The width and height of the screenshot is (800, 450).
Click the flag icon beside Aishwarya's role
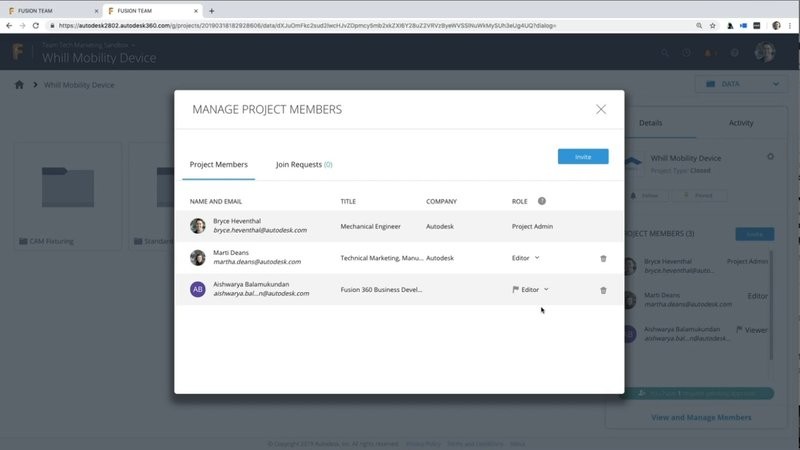coord(516,290)
